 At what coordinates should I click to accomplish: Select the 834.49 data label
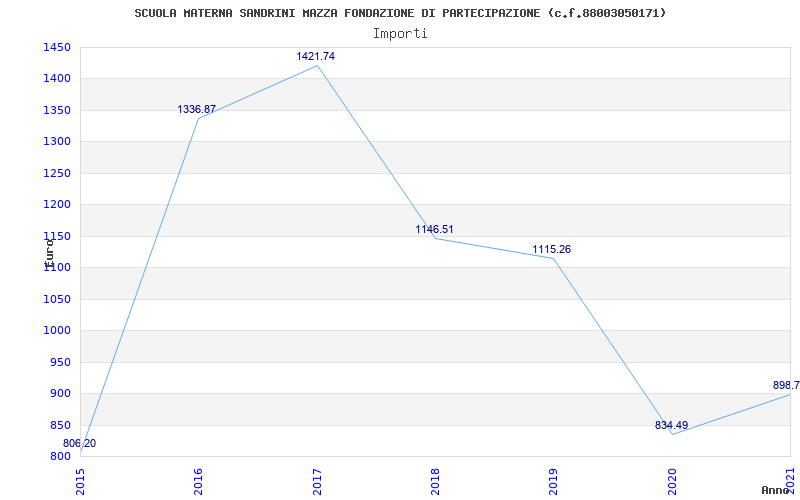671,426
